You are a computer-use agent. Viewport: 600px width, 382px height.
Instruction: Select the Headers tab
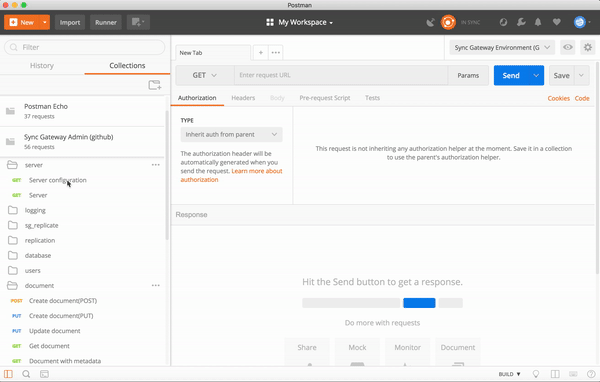coord(243,98)
